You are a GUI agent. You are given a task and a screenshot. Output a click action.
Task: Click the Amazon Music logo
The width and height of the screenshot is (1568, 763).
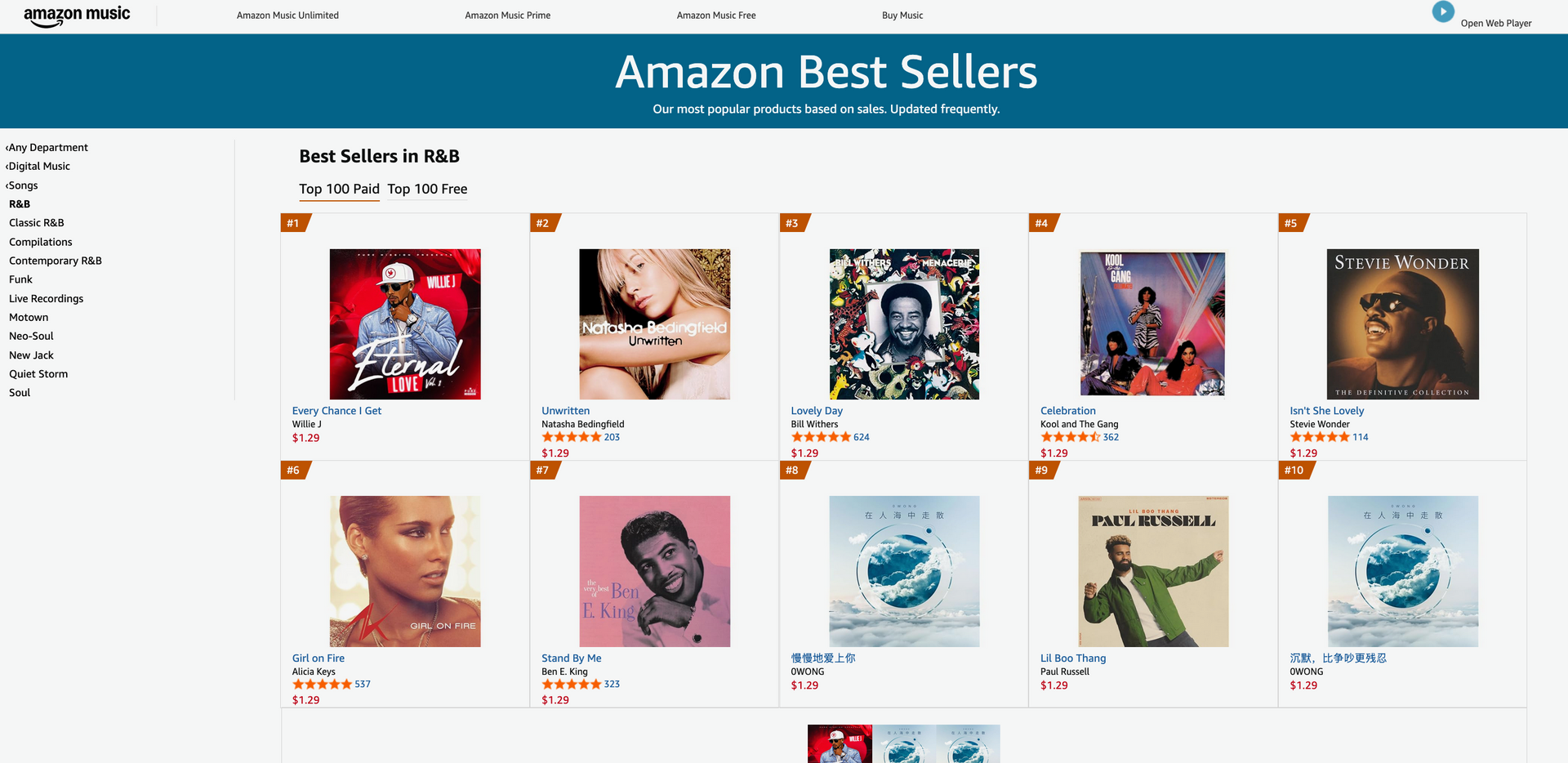(77, 16)
